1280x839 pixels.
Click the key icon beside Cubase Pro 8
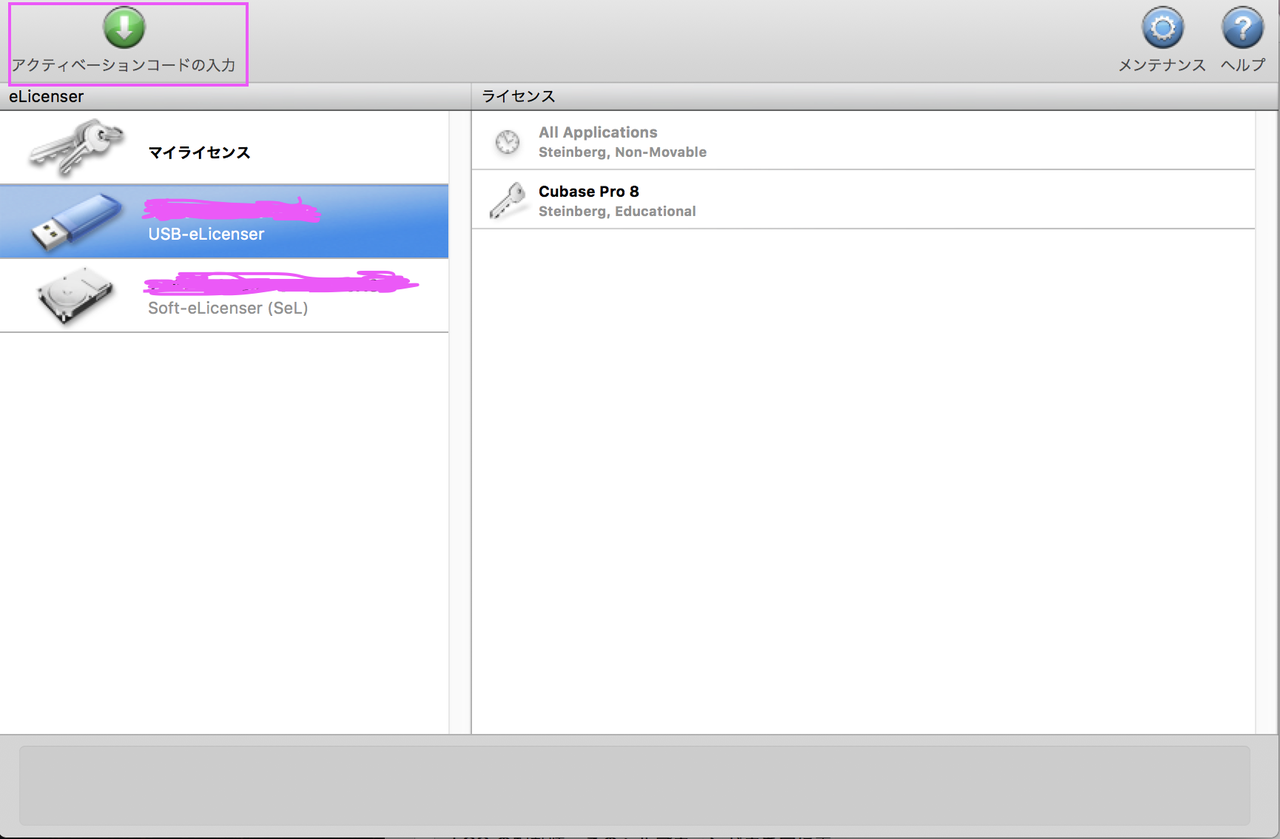[x=507, y=201]
